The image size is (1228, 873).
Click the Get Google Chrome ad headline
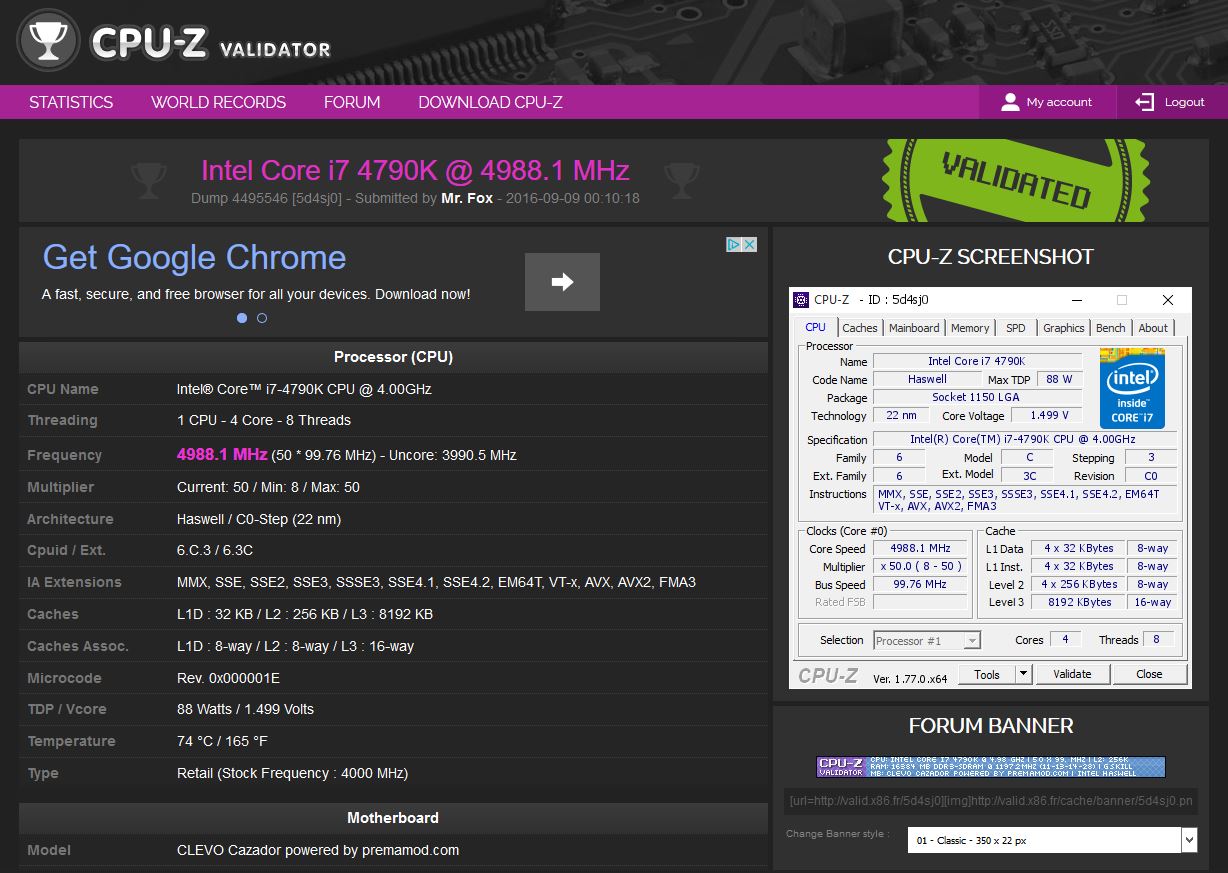194,257
